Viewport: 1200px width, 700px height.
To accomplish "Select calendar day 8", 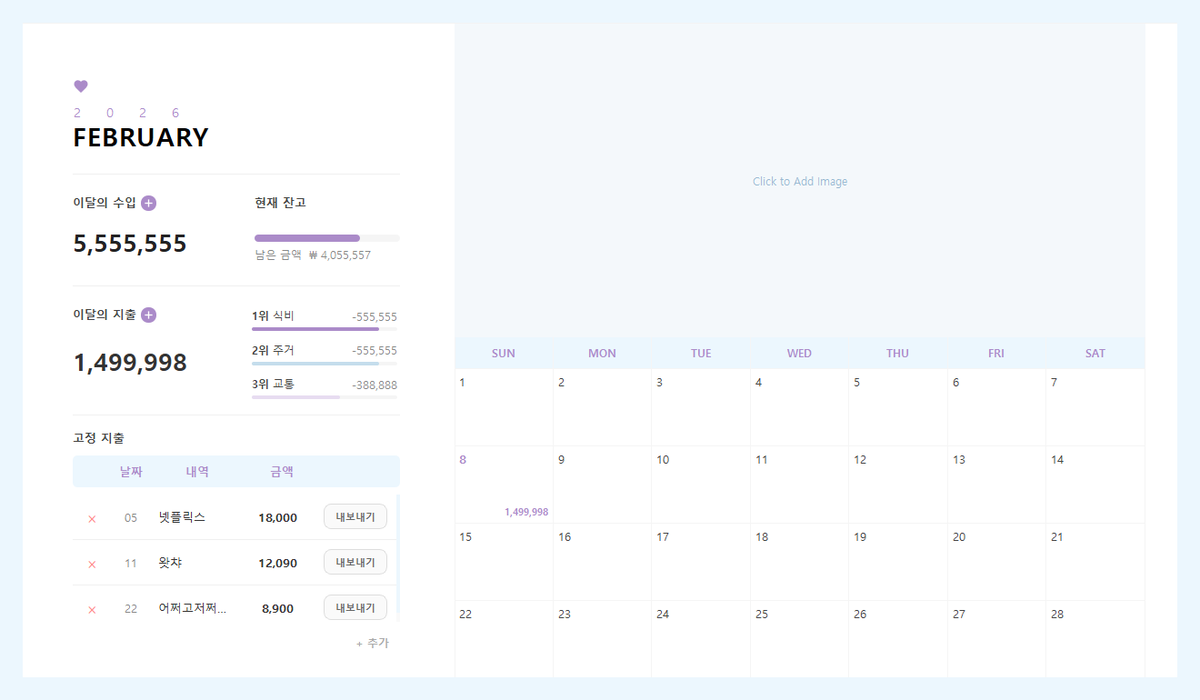I will 504,484.
